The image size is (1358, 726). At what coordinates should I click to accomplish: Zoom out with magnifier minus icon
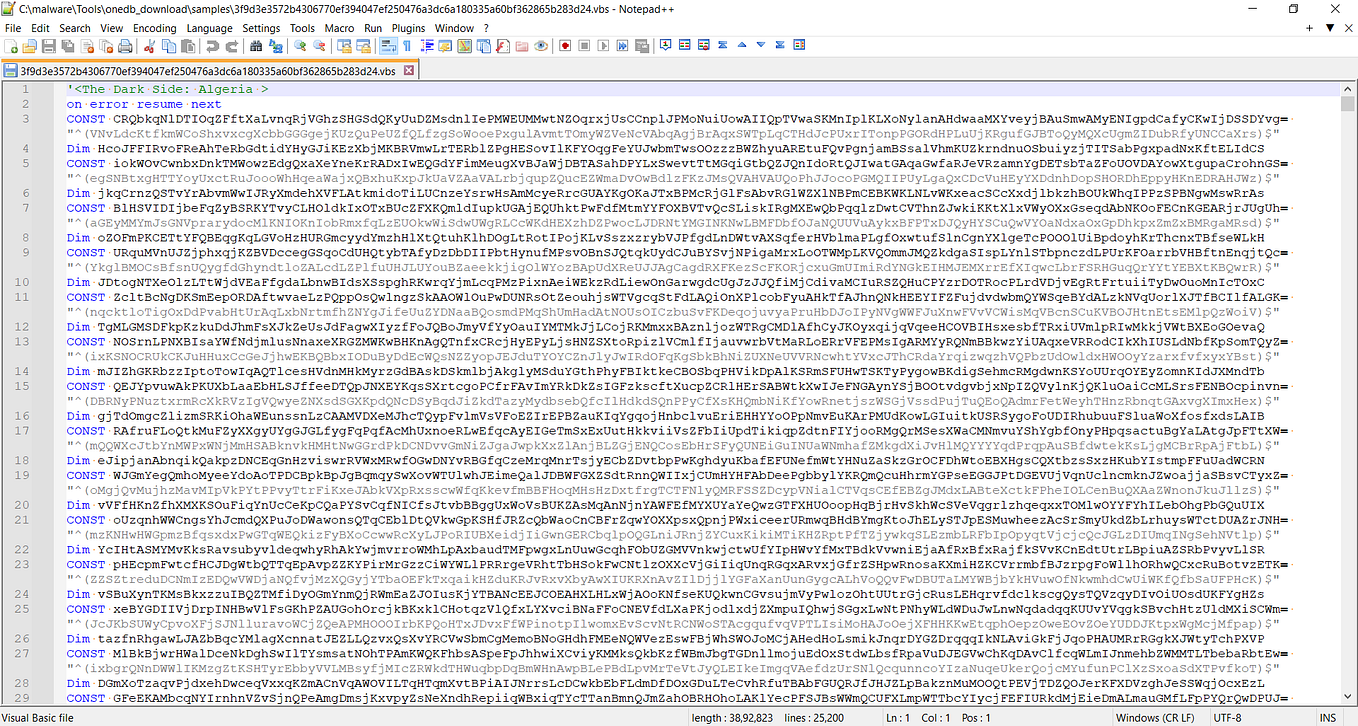tap(319, 46)
